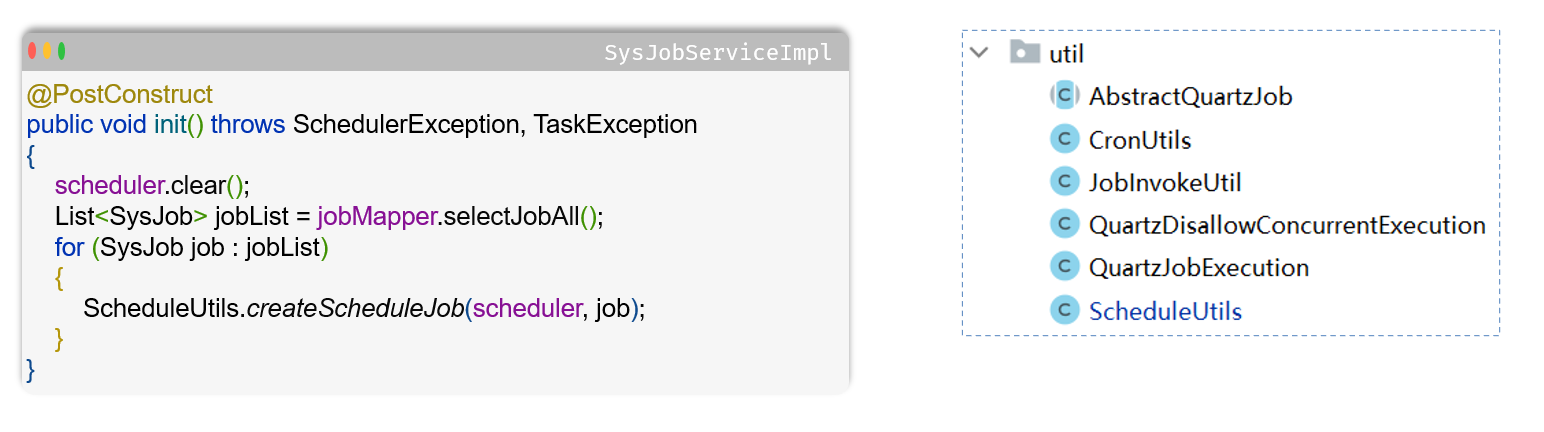Collapse the util folder chevron
The image size is (1544, 432).
pyautogui.click(x=980, y=53)
